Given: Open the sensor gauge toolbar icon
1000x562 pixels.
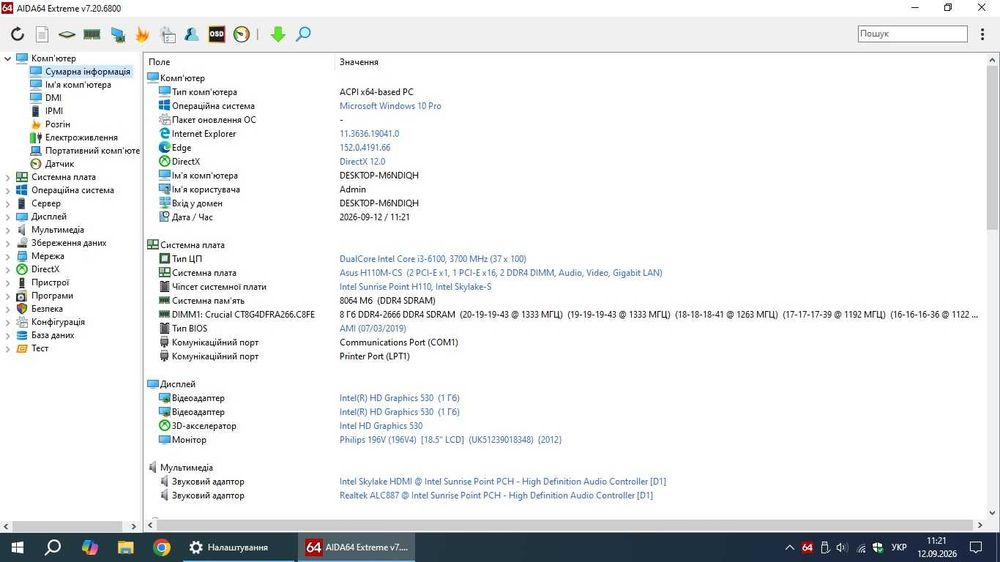Looking at the screenshot, I should click(x=241, y=34).
